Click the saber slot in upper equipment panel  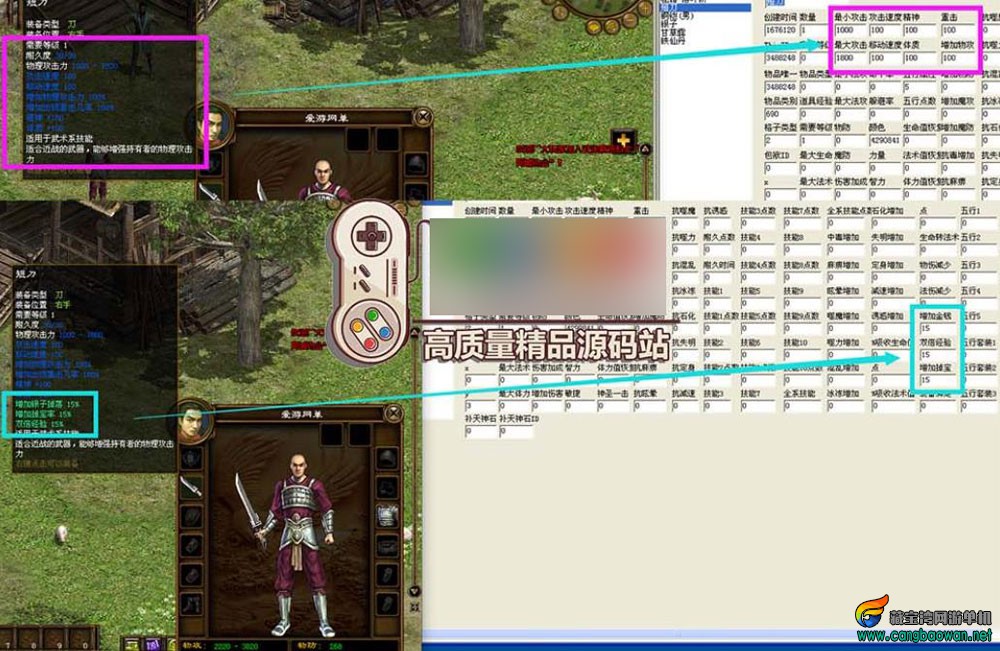(x=210, y=191)
